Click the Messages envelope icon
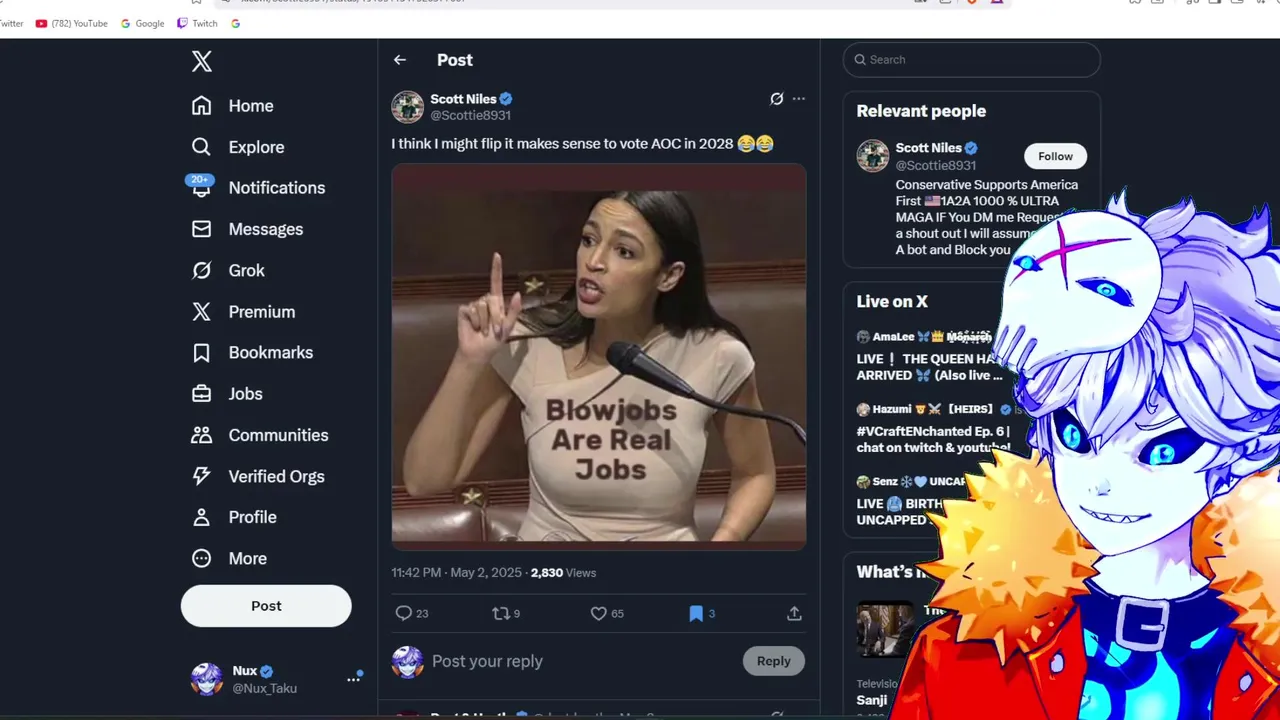 (202, 229)
